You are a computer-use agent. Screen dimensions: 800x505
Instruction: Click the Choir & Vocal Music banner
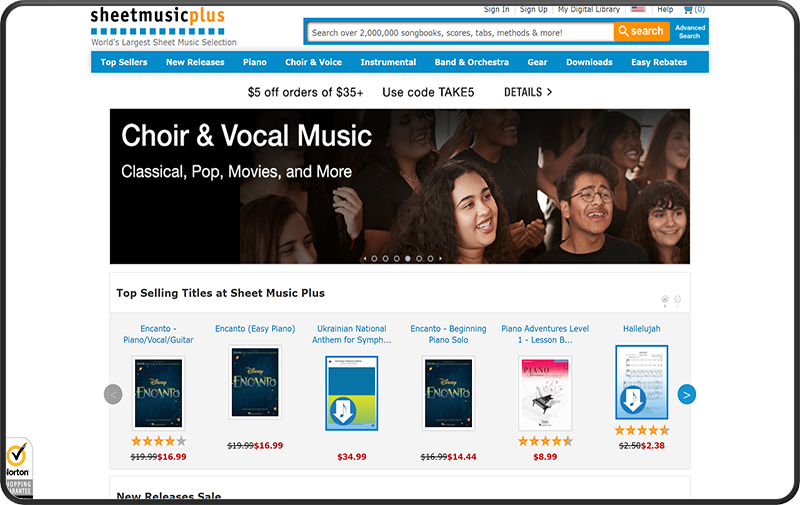[399, 186]
